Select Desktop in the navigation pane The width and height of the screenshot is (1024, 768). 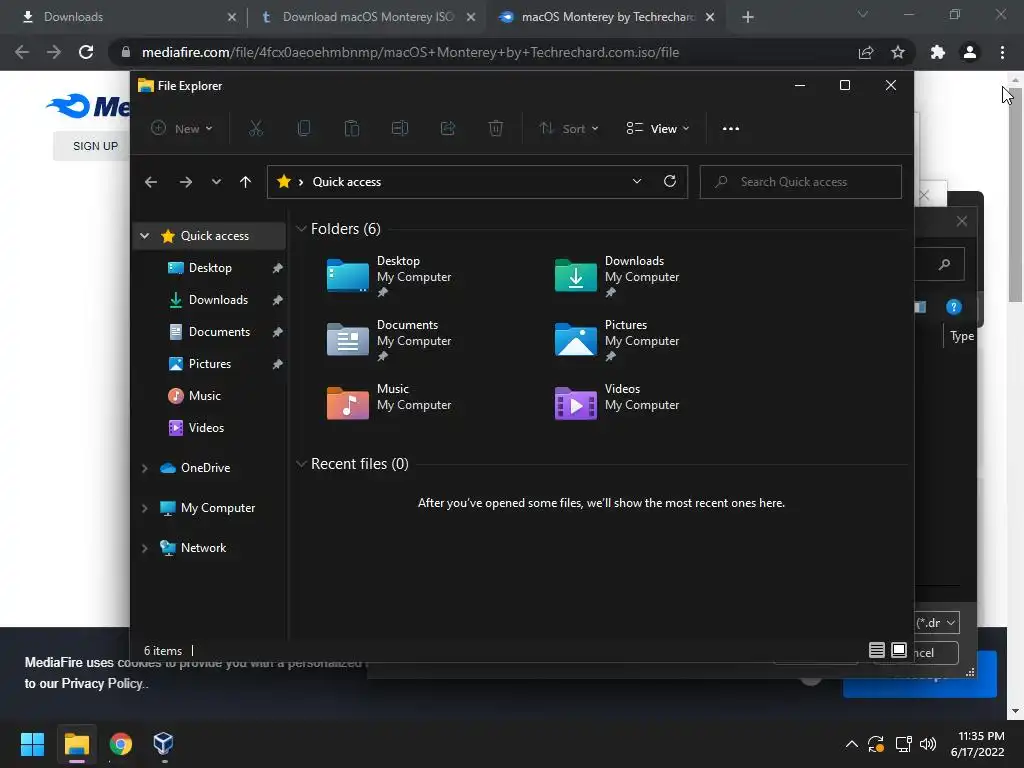210,268
